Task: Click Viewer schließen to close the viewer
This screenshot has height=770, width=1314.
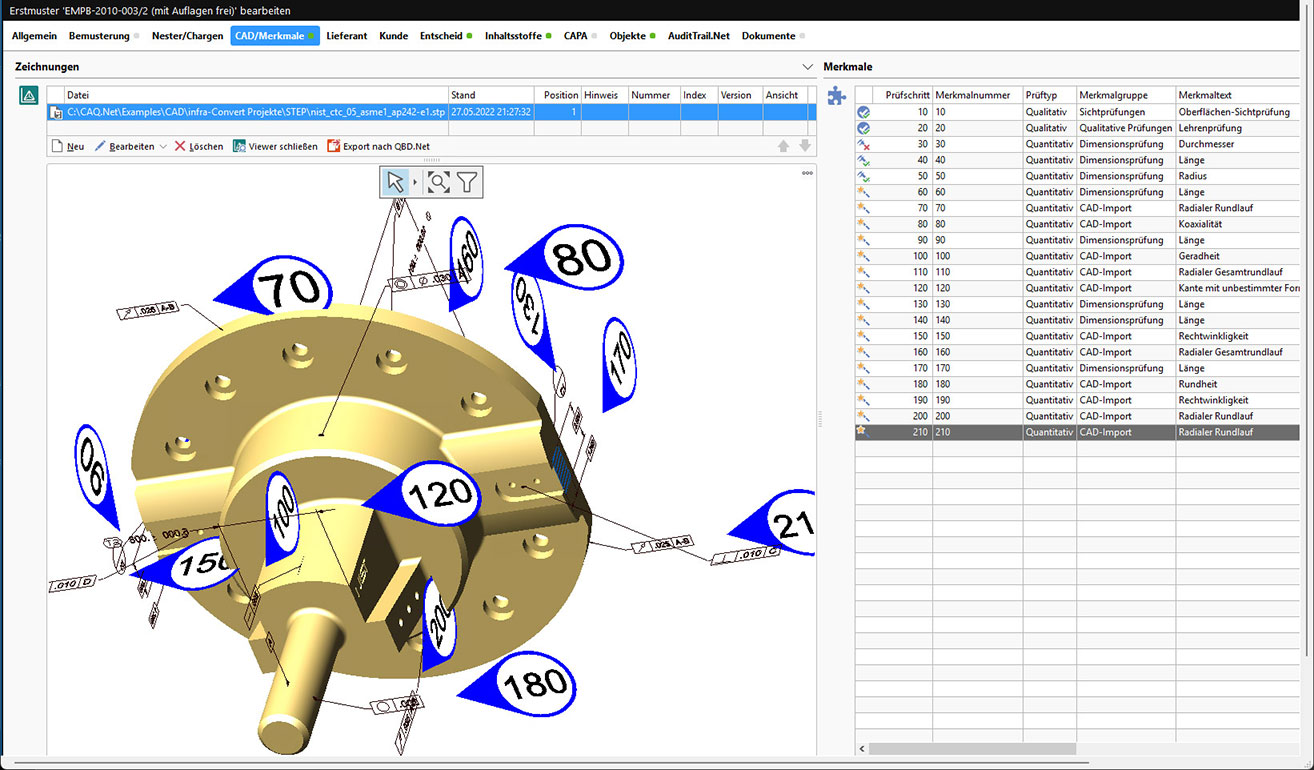Action: (x=275, y=146)
